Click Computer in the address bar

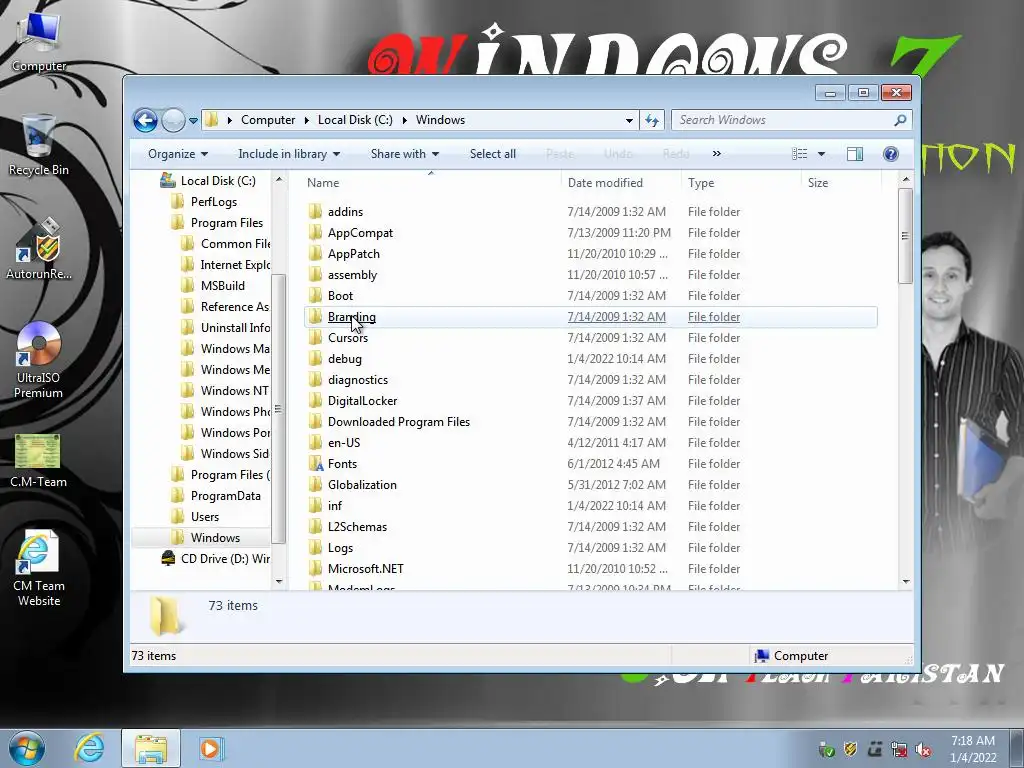click(268, 120)
